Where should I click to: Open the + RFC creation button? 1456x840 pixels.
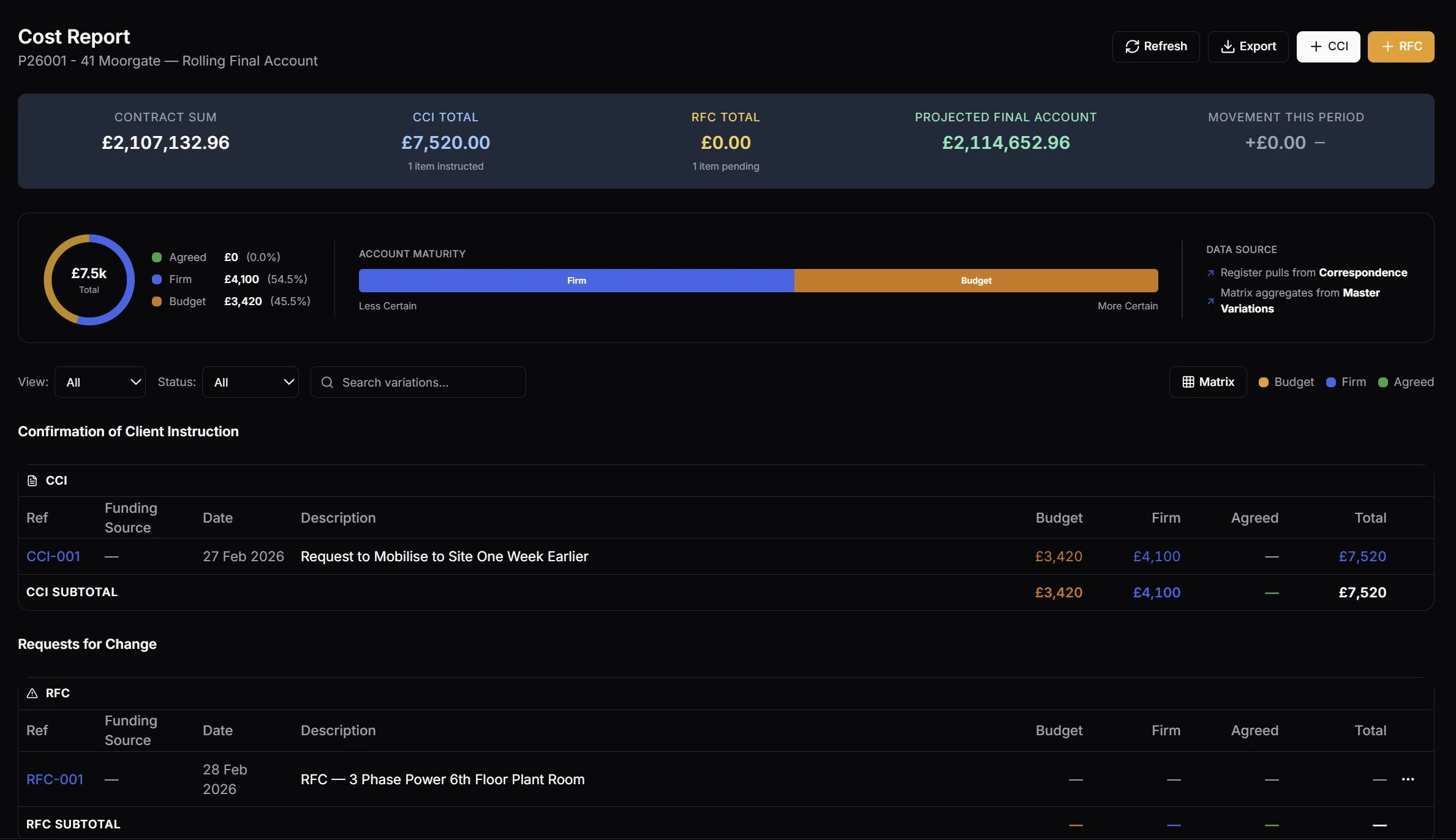pos(1401,46)
